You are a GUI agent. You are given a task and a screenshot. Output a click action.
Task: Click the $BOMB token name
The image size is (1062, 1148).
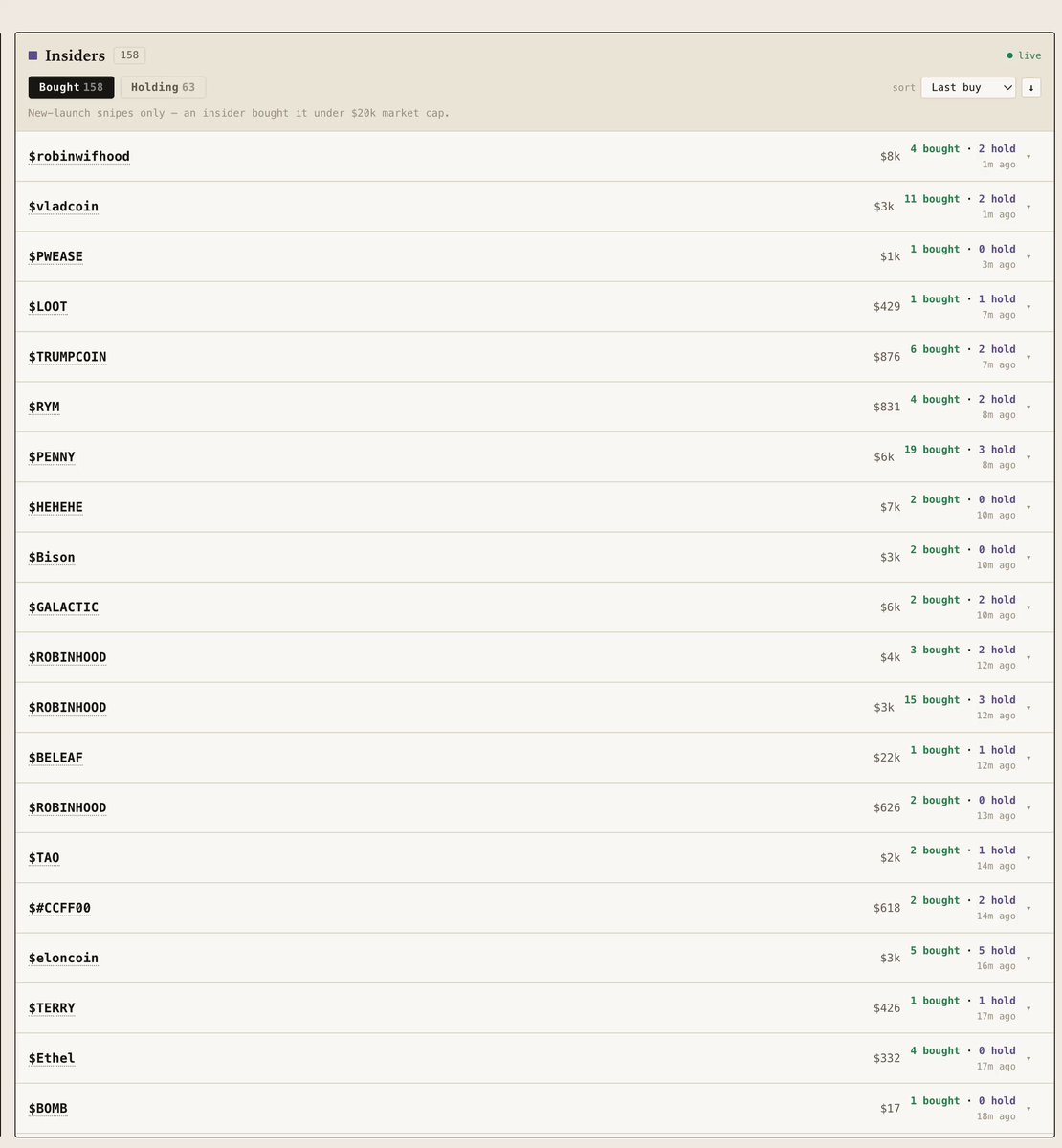[x=48, y=1109]
